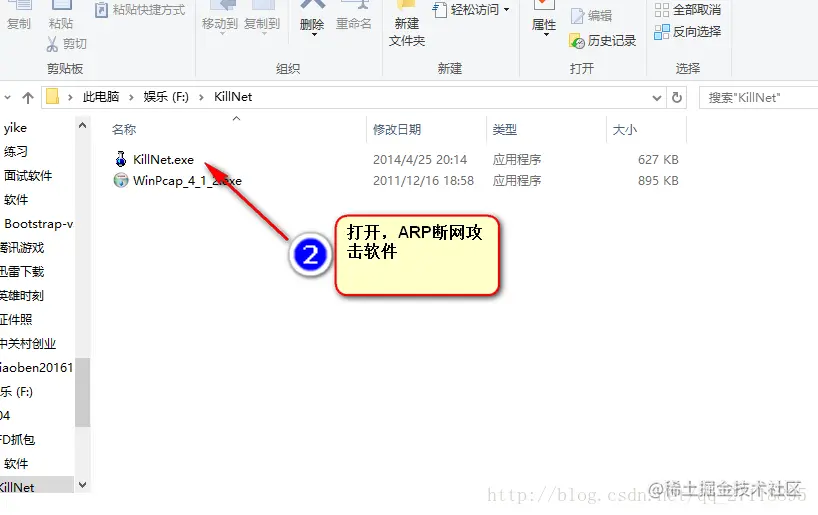Open the address bar history dropdown
818x515 pixels.
pos(657,98)
